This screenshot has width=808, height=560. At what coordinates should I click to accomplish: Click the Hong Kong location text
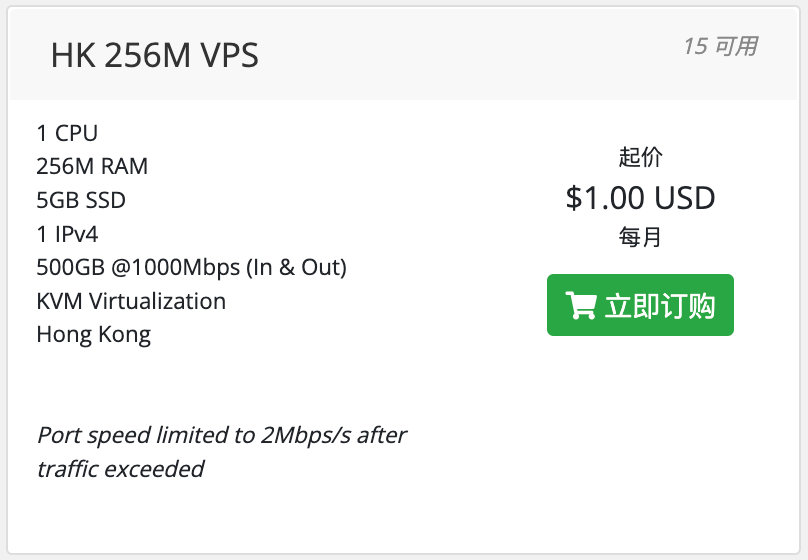pyautogui.click(x=93, y=335)
